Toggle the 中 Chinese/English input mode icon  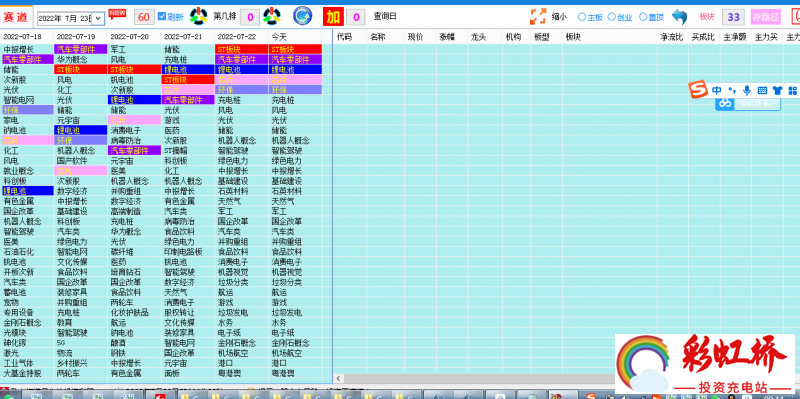point(717,90)
